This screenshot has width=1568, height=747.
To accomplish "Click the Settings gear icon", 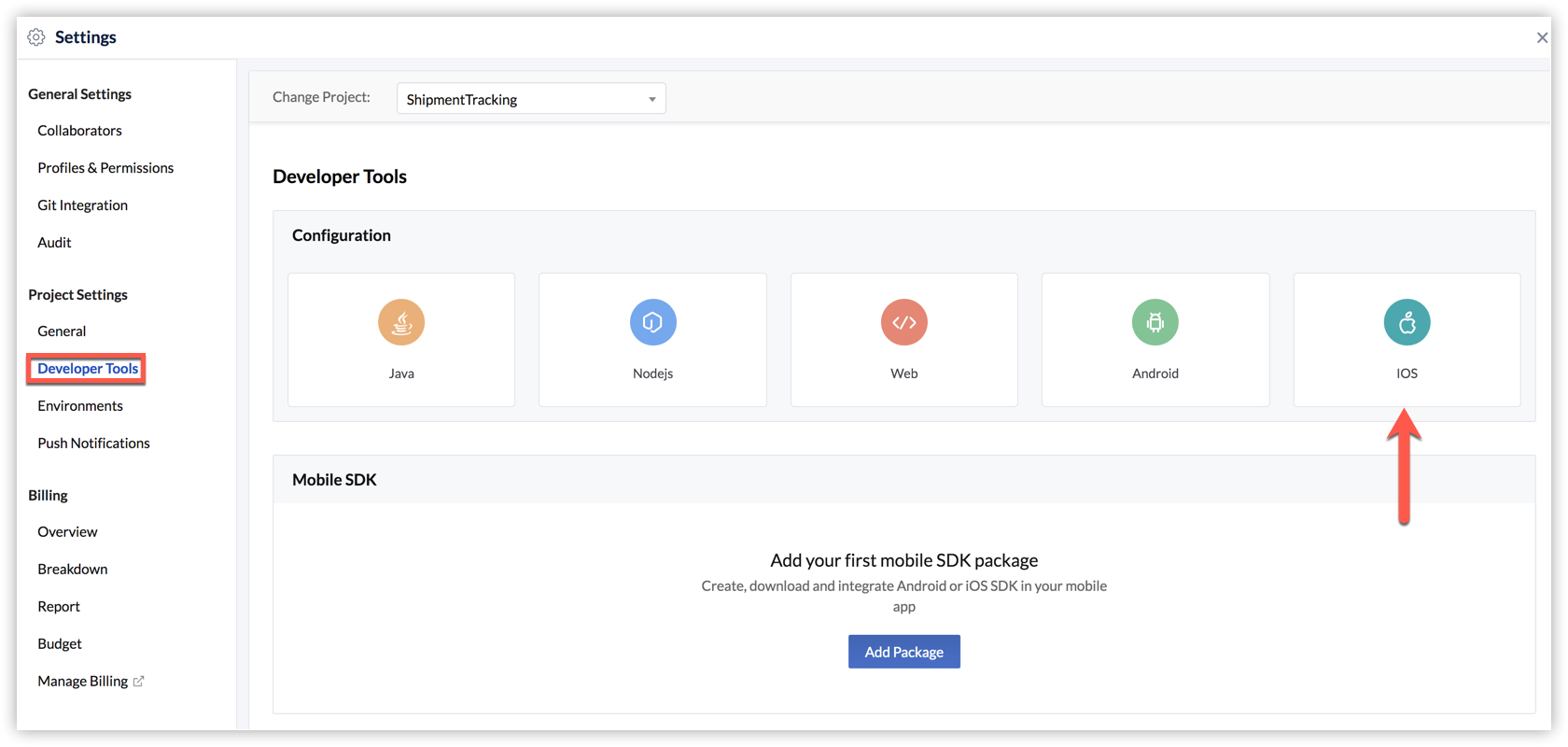I will pos(36,37).
